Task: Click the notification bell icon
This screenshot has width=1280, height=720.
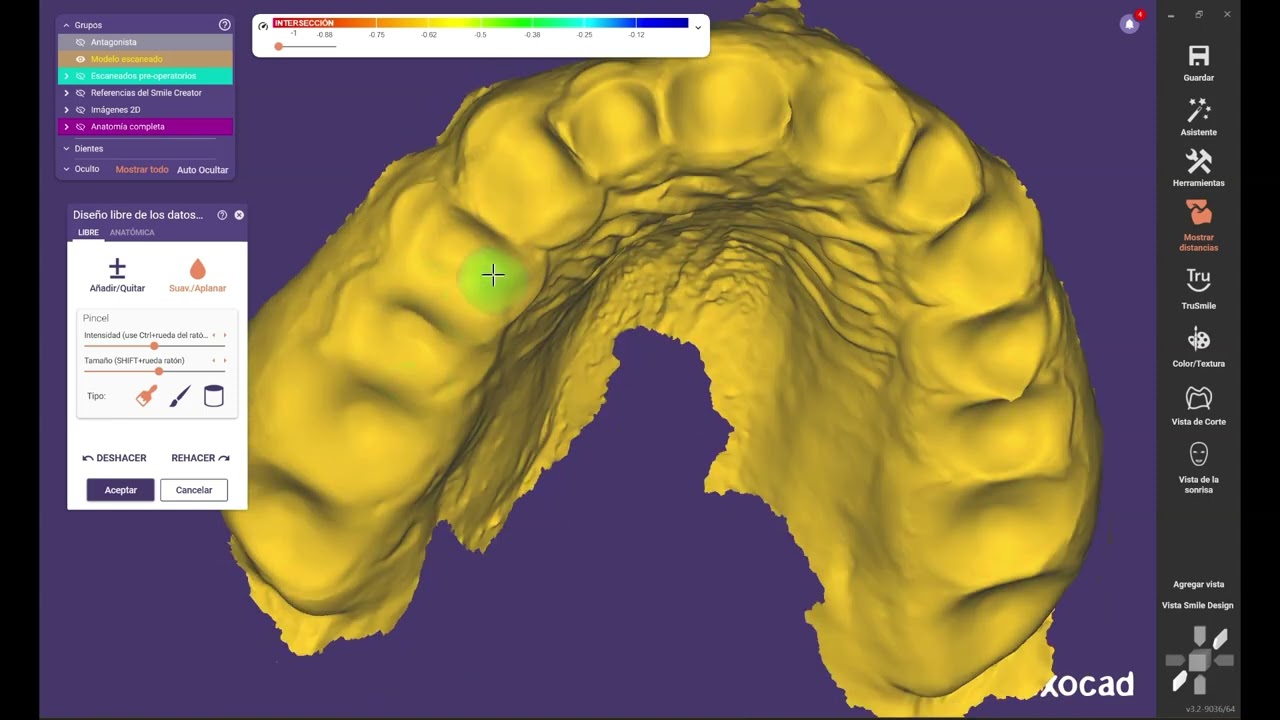Action: [x=1130, y=23]
